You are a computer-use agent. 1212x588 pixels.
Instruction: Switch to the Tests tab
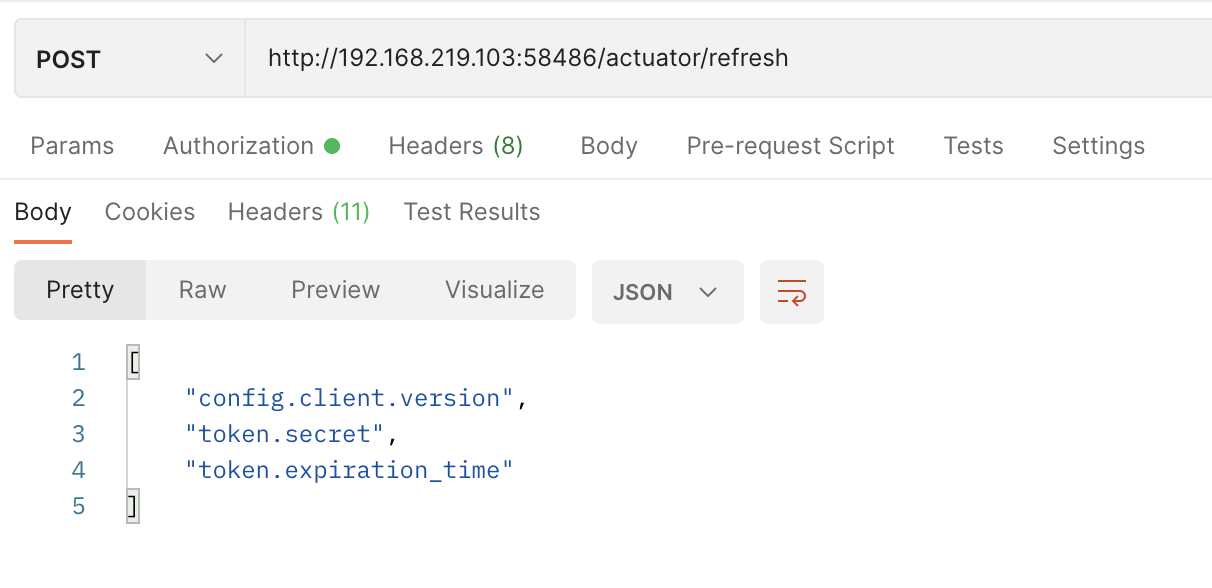coord(973,146)
